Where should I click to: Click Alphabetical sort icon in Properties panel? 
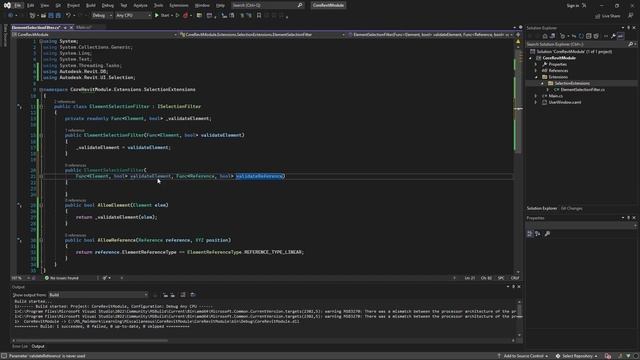[x=538, y=233]
